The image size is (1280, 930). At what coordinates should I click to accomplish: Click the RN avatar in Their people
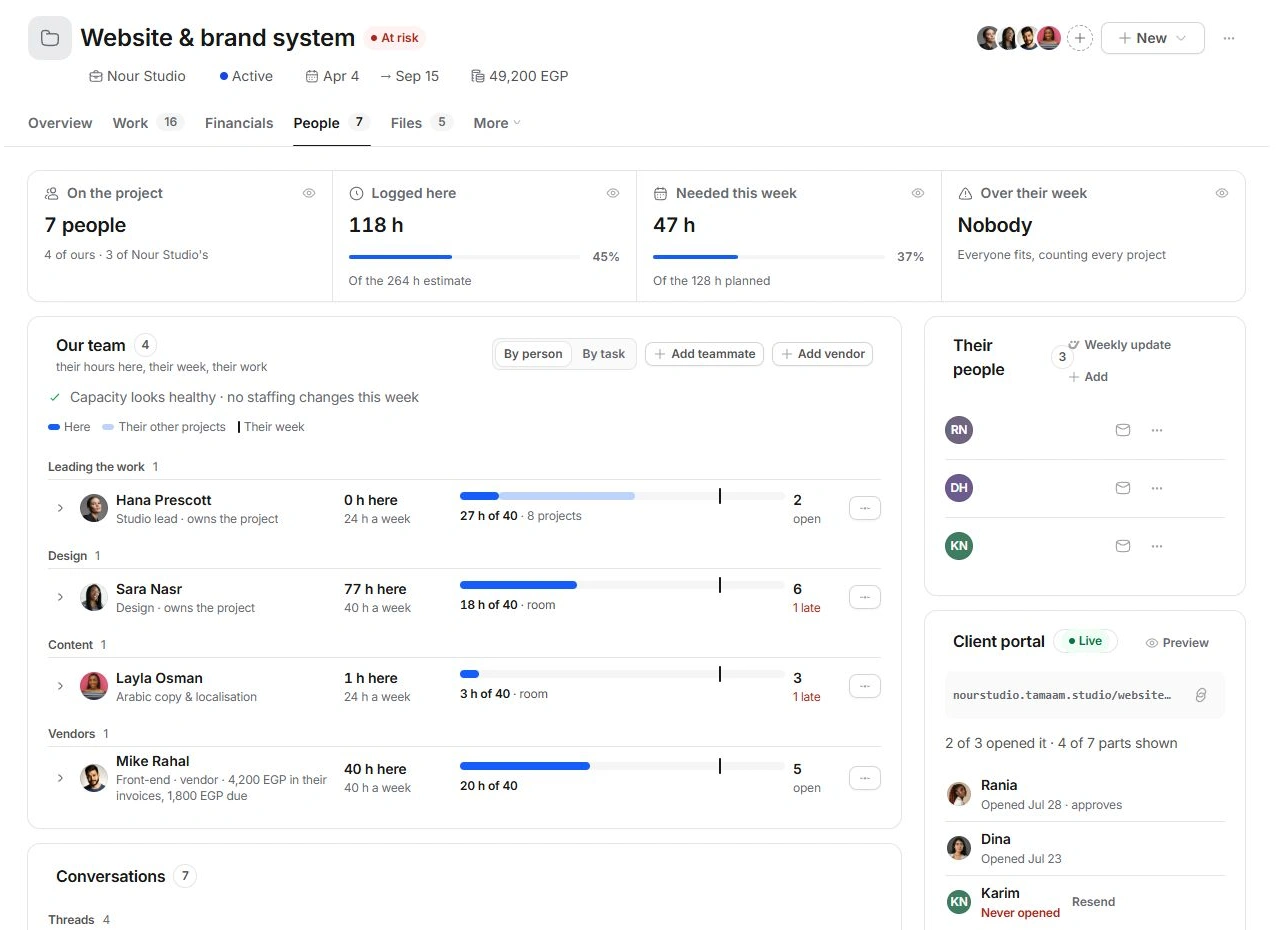pos(959,430)
